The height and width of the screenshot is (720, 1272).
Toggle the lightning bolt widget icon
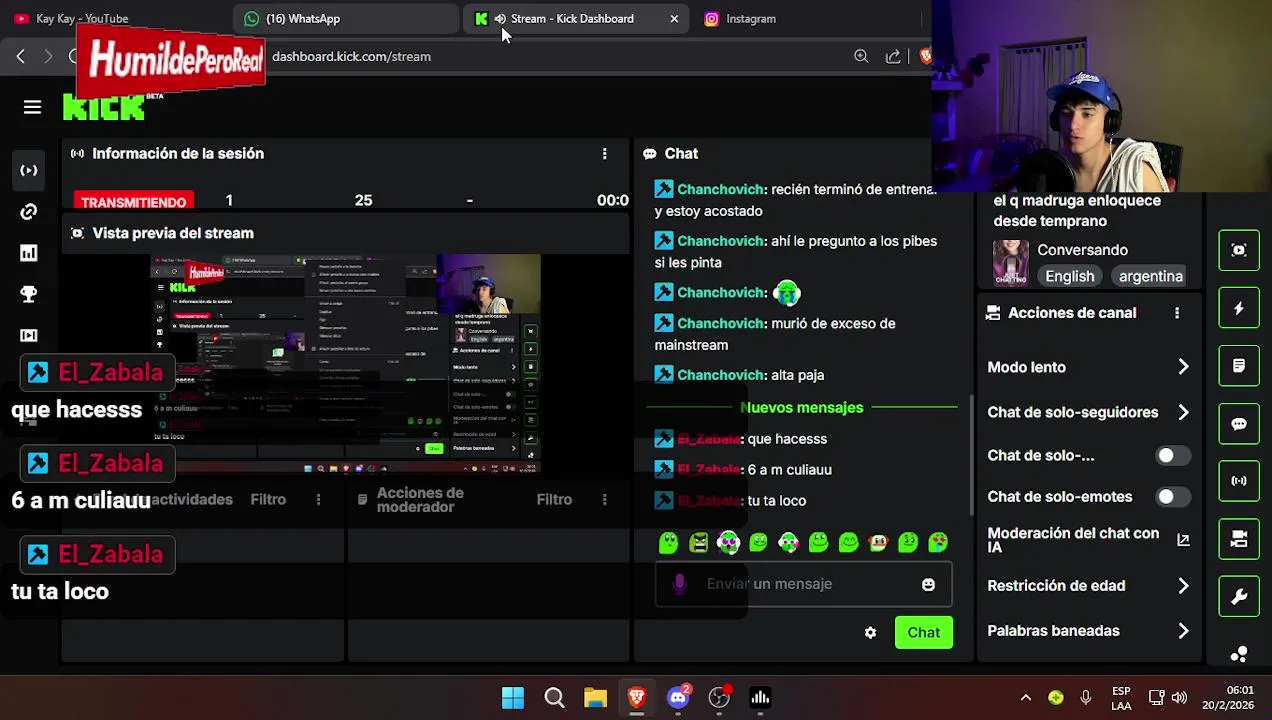click(x=1239, y=308)
